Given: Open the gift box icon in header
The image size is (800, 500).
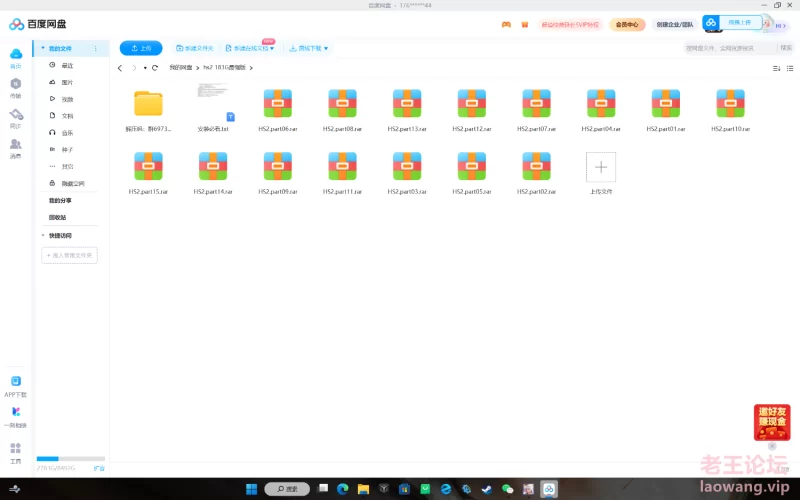Looking at the screenshot, I should [x=524, y=24].
